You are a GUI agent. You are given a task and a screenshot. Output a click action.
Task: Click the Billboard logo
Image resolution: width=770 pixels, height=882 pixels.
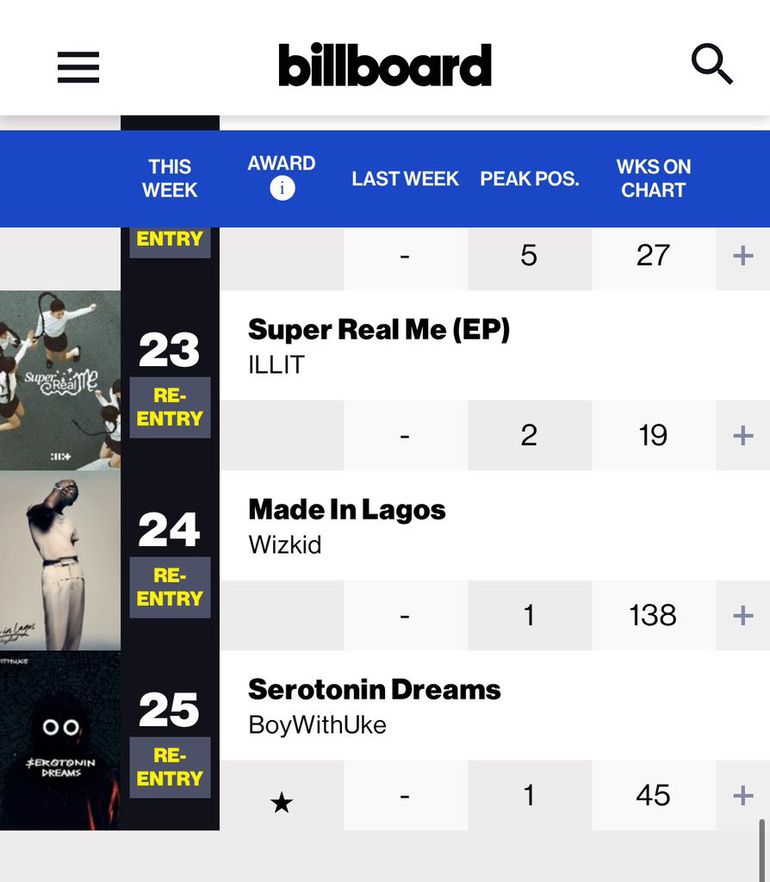pos(385,65)
